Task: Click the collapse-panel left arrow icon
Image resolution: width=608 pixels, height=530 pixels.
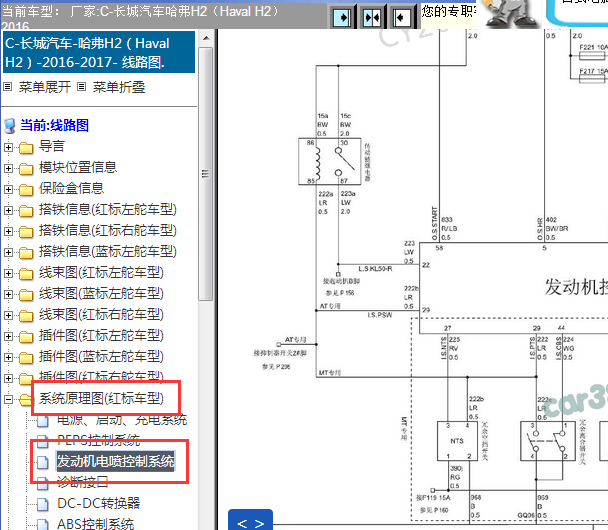Action: tap(401, 17)
